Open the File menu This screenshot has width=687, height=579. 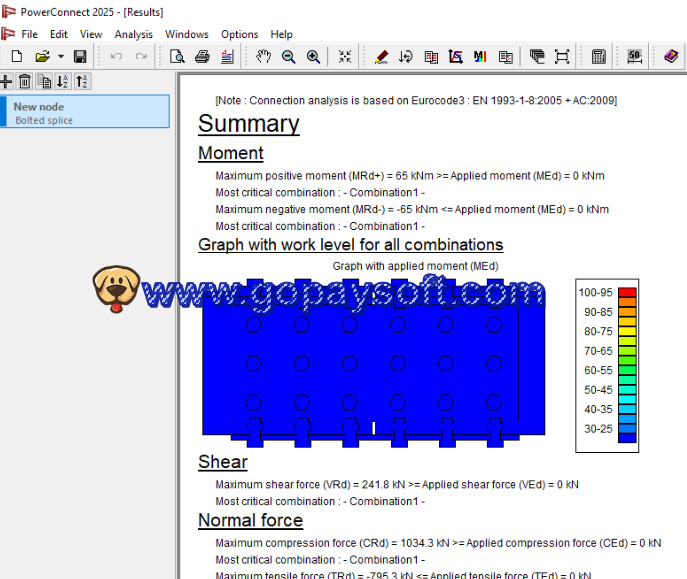pos(29,34)
